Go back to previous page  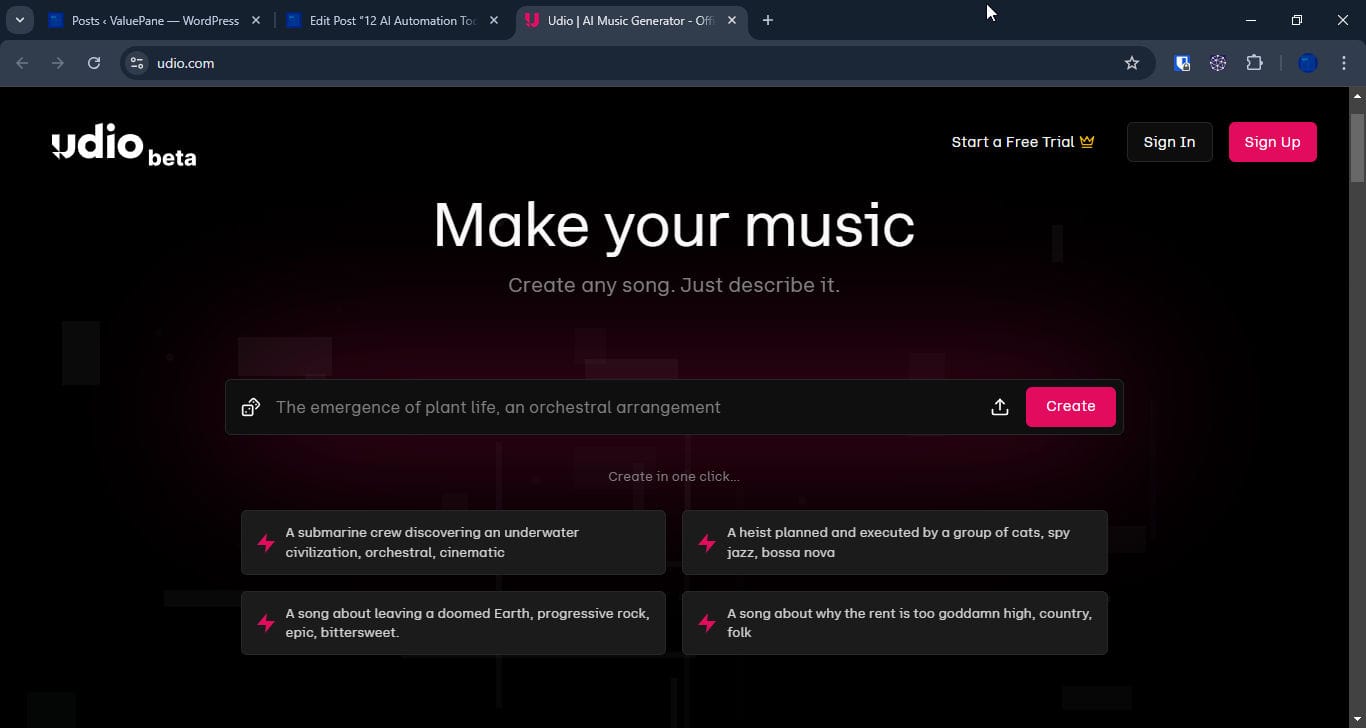click(22, 63)
